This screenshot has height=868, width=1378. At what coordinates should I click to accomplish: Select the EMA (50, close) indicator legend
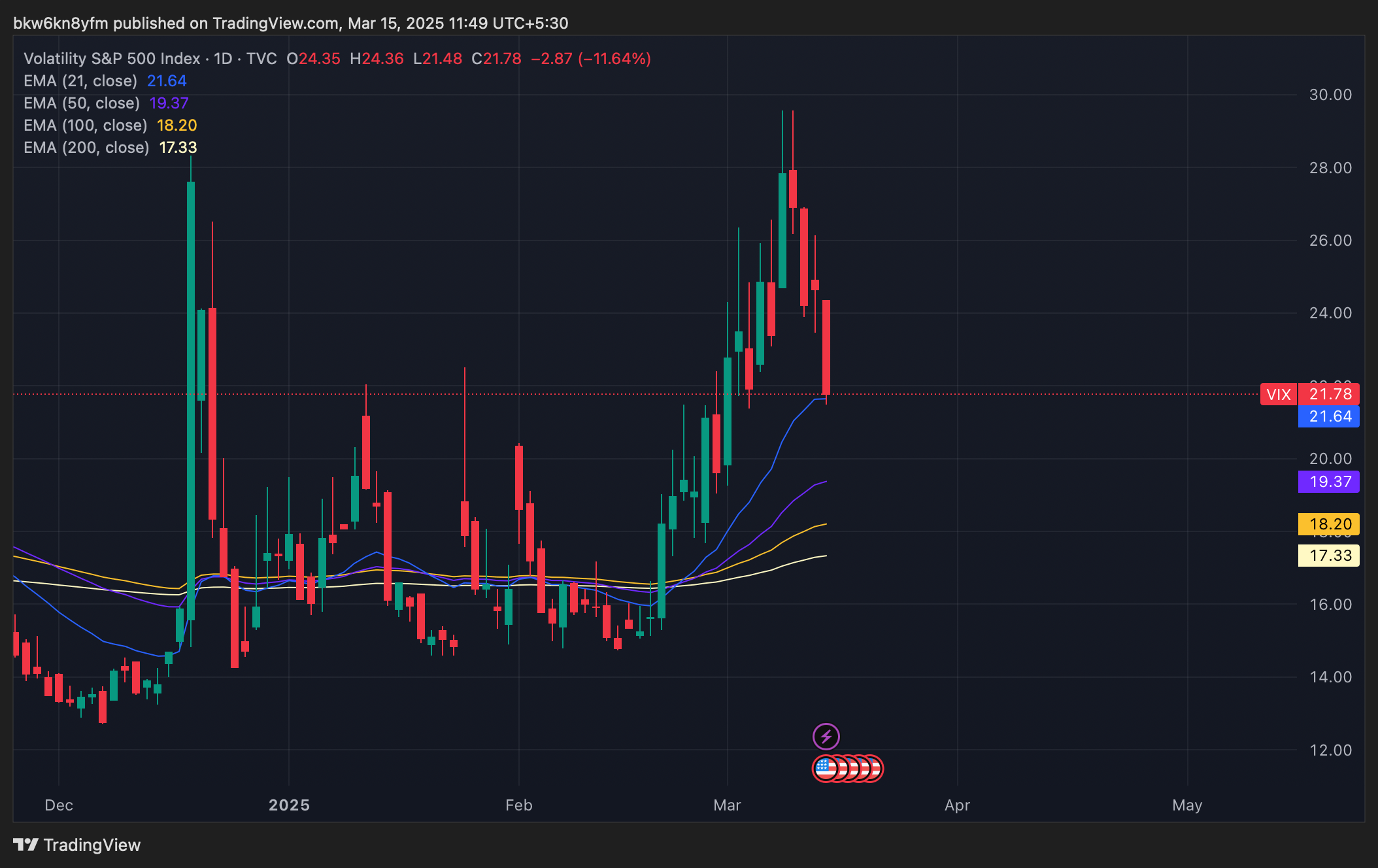click(x=82, y=103)
